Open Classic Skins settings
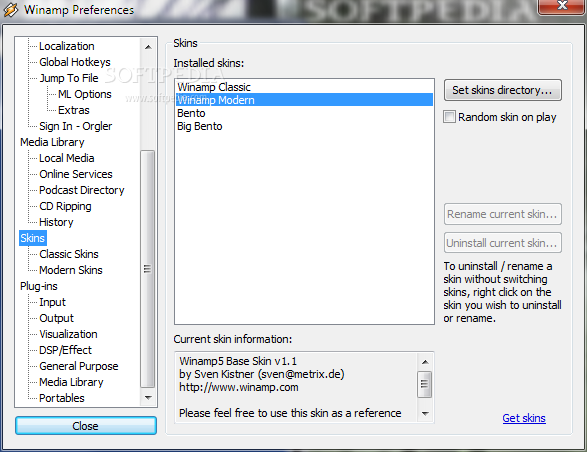587x452 pixels. point(69,254)
